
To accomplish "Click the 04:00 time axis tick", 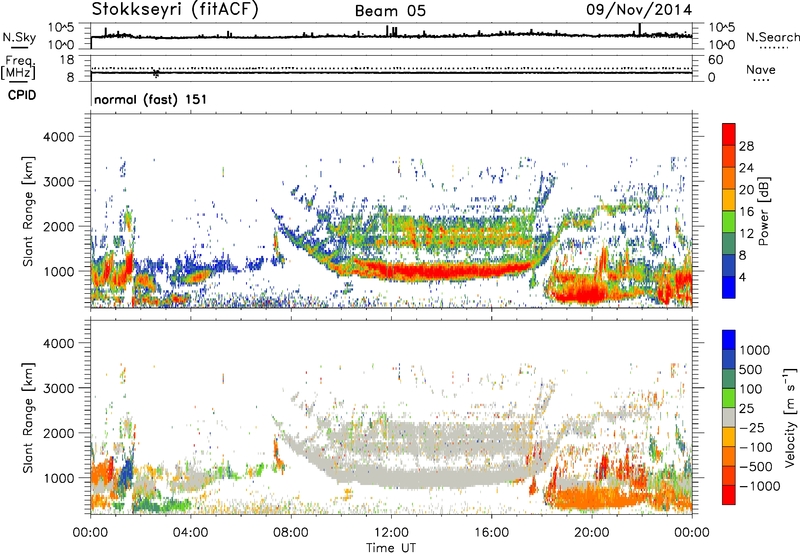I will pos(191,533).
